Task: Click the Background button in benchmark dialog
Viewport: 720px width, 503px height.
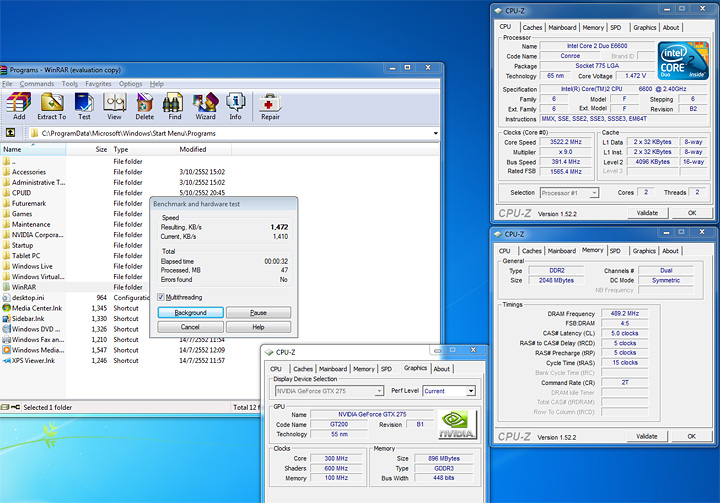Action: coord(191,312)
